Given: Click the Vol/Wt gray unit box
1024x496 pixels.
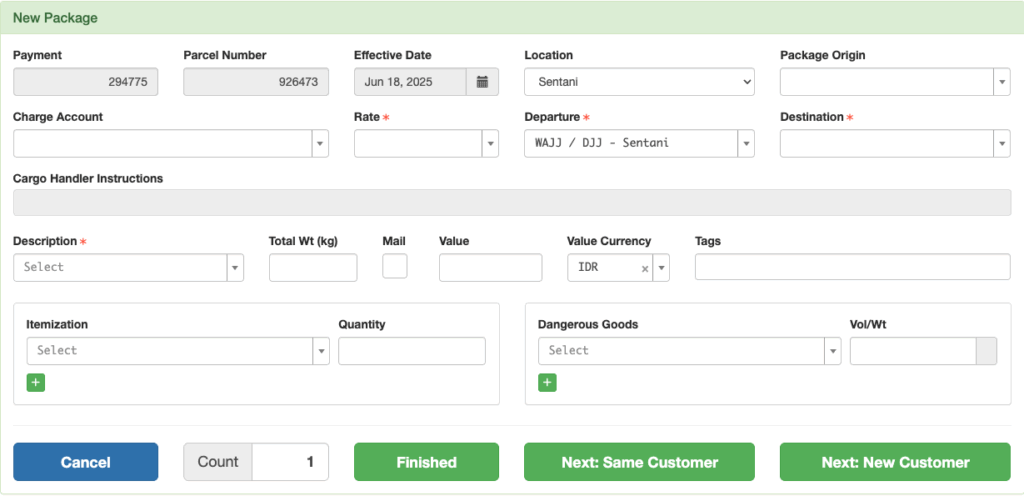Looking at the screenshot, I should (x=986, y=350).
